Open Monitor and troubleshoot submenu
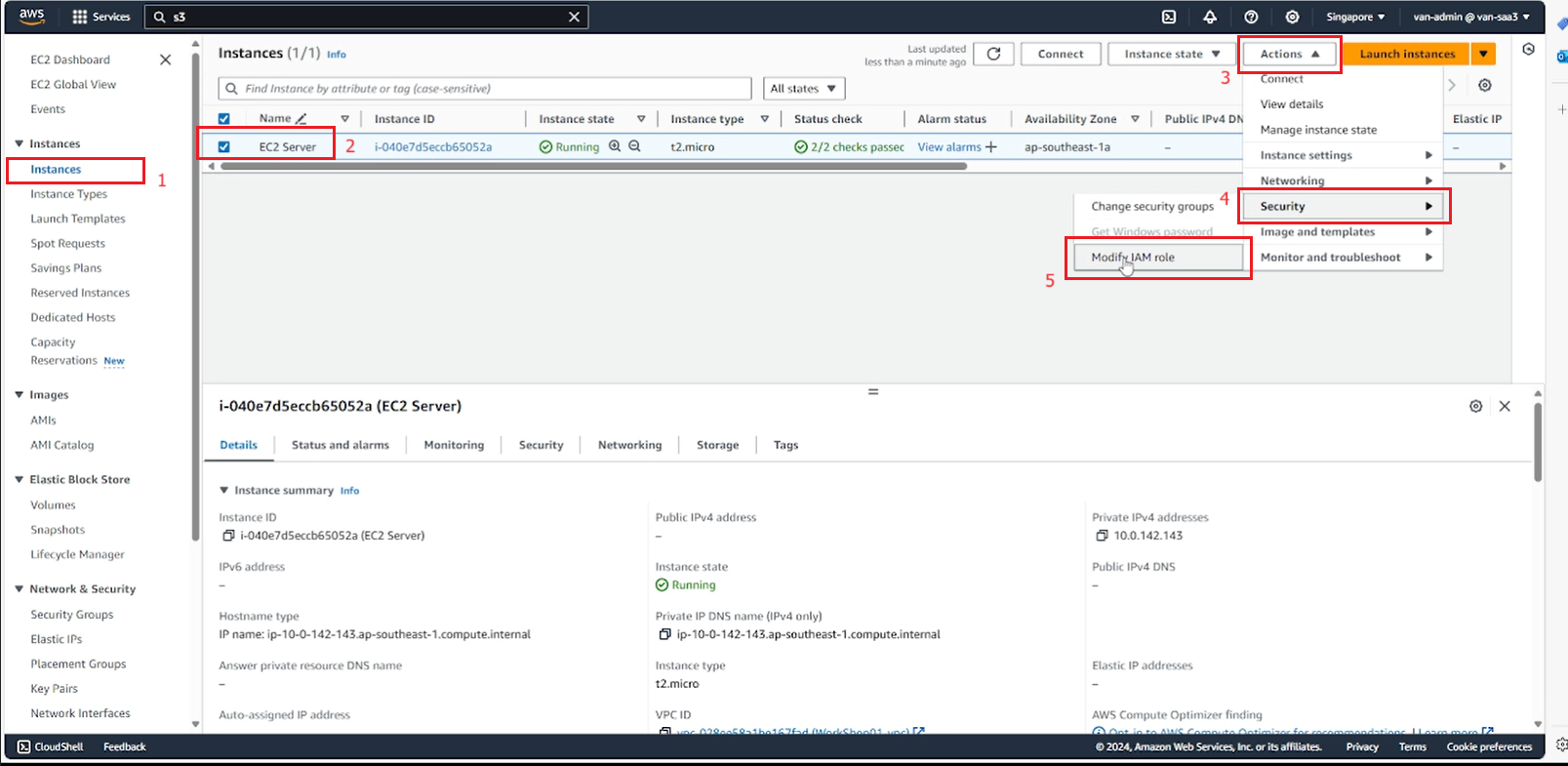 (1345, 258)
